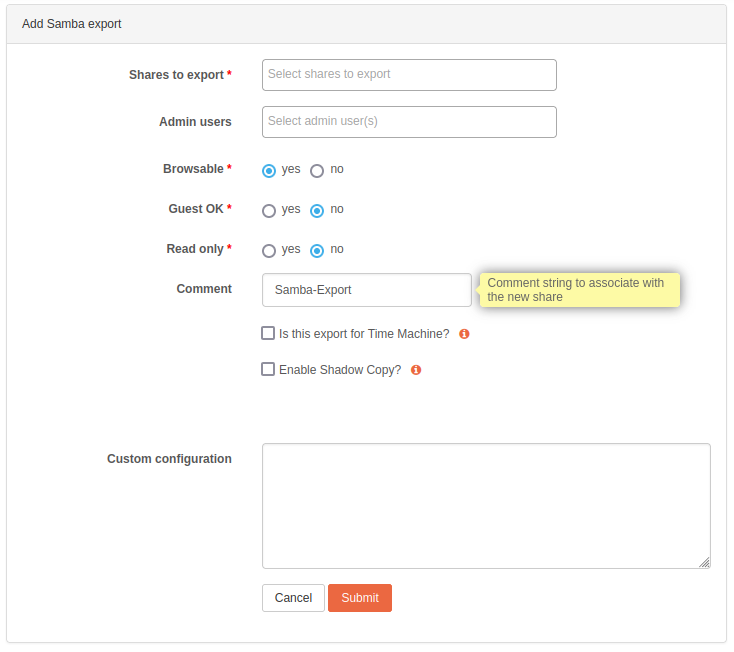Click the Add Samba export panel header

click(366, 24)
